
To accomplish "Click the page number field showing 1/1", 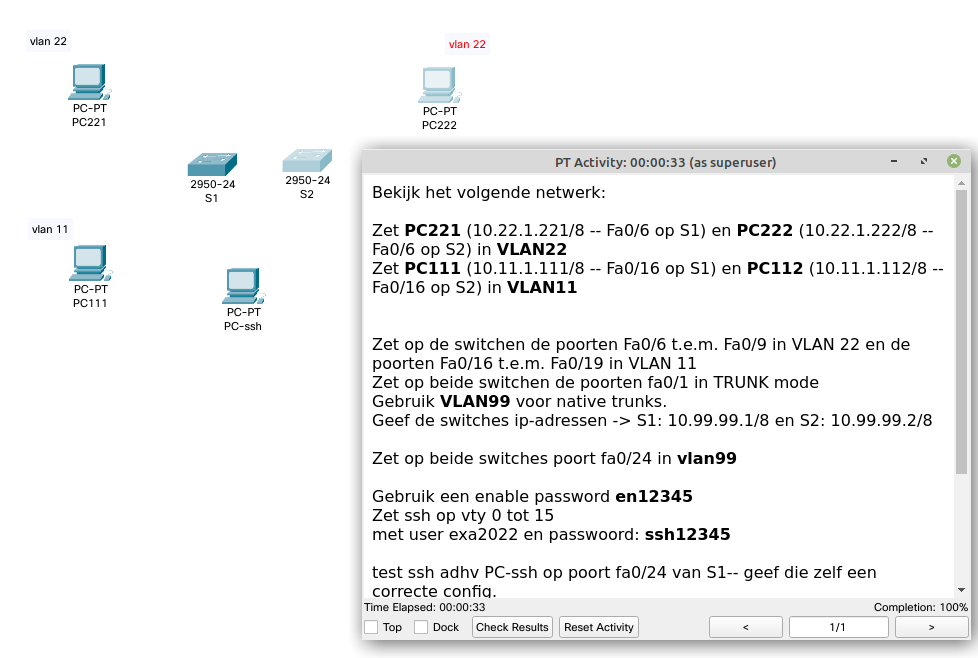I will [x=838, y=627].
